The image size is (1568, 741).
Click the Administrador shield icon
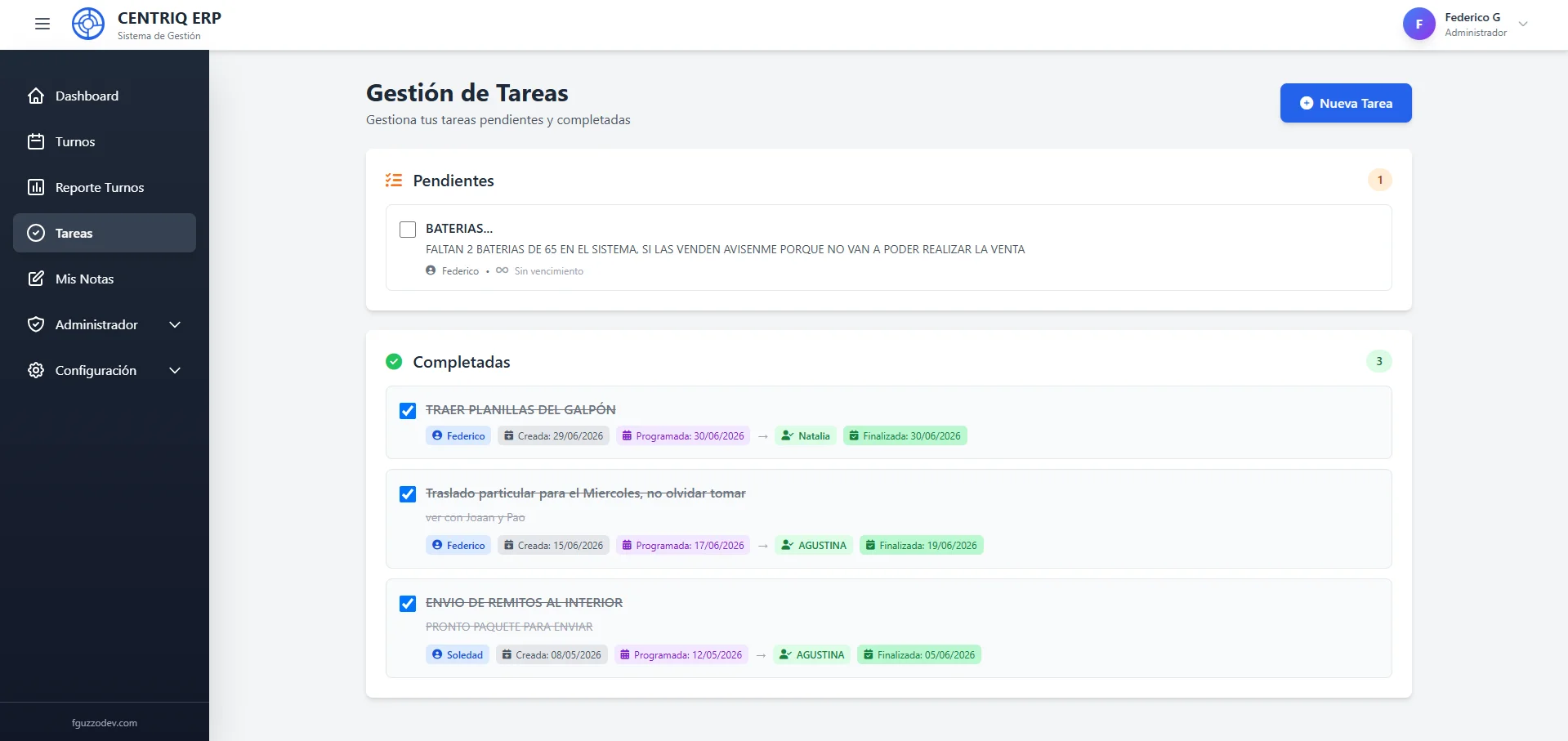(x=36, y=324)
